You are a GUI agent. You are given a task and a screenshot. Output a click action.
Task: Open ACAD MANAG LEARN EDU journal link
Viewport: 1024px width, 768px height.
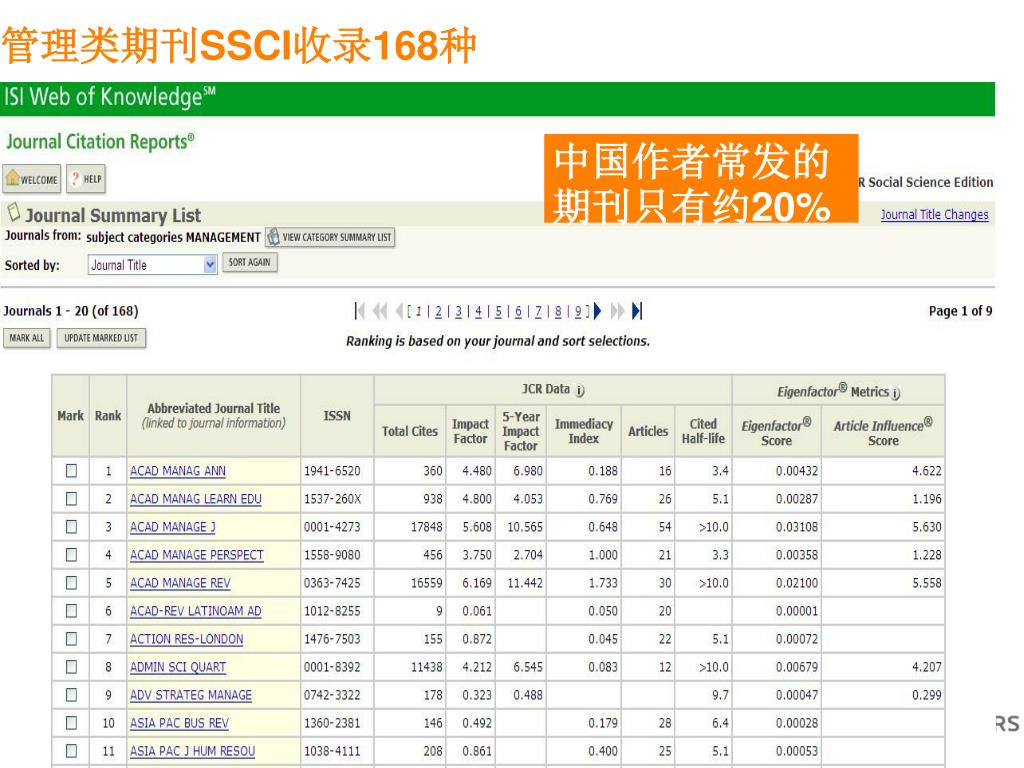pos(195,499)
